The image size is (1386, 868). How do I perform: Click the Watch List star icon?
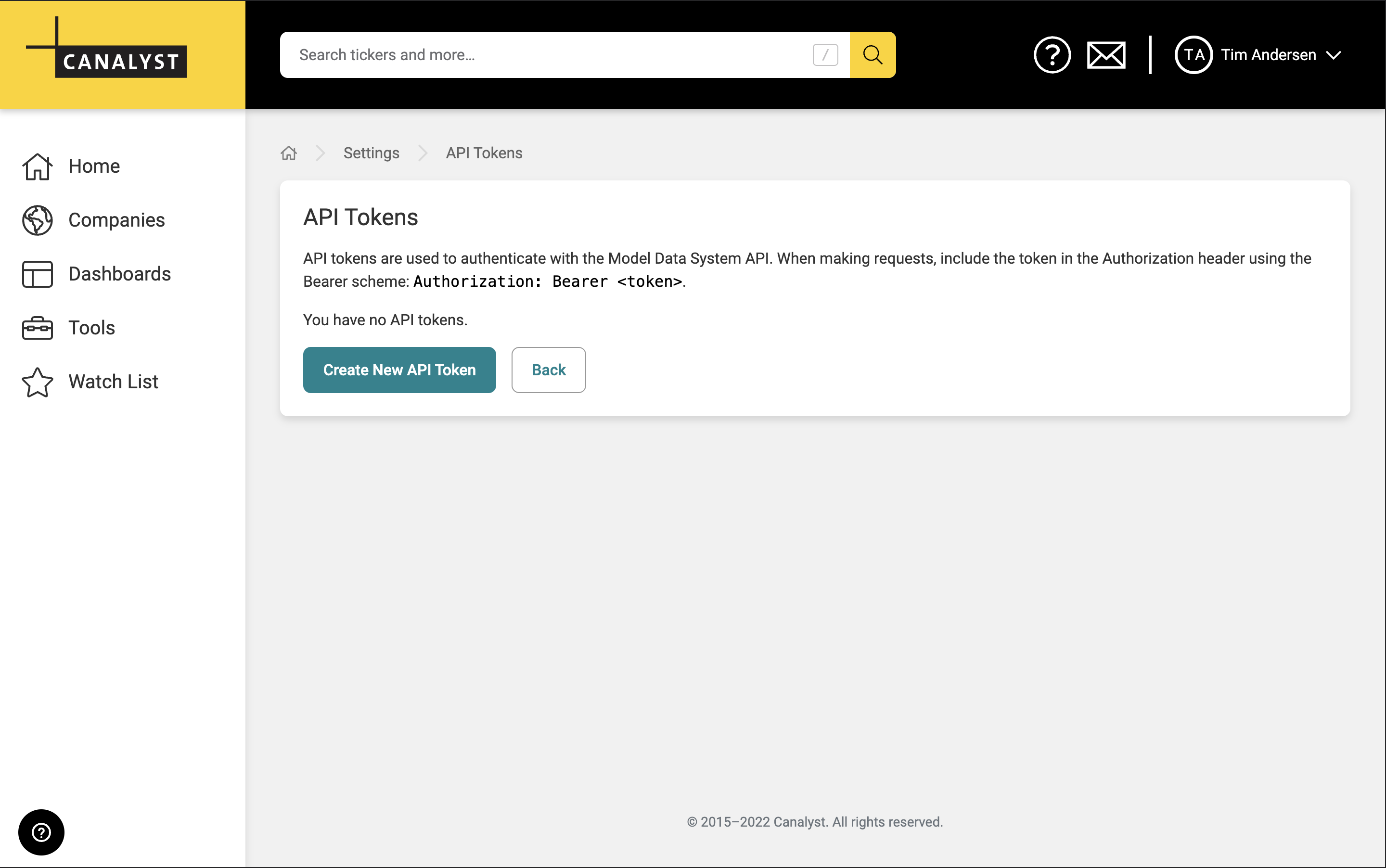[38, 382]
